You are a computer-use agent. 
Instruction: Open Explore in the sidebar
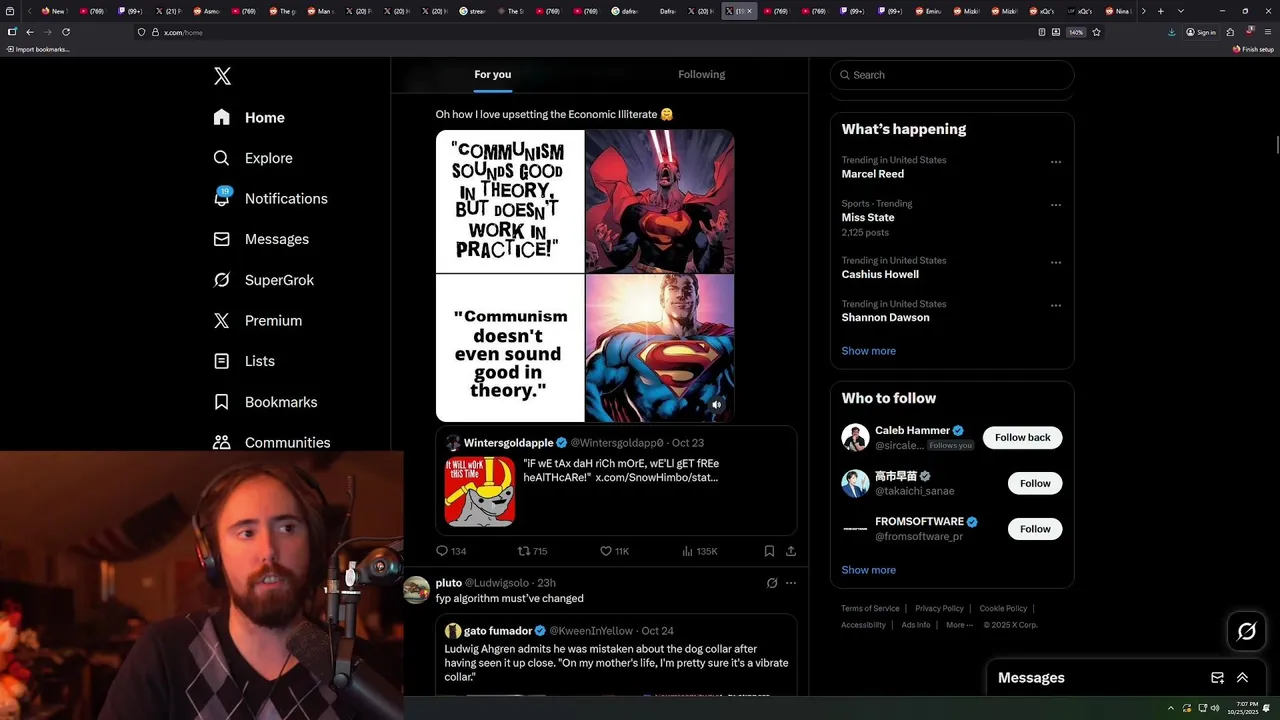click(253, 158)
